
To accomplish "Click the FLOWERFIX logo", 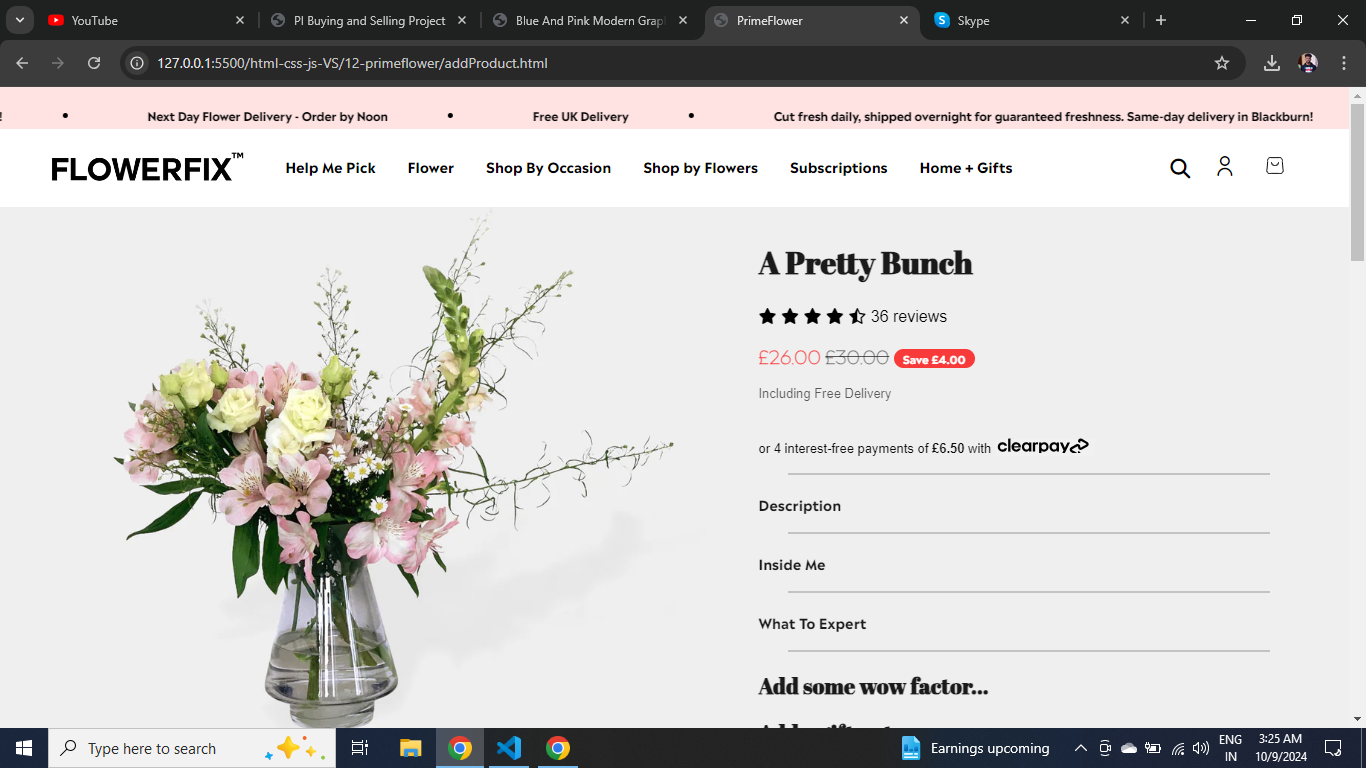I will point(147,168).
